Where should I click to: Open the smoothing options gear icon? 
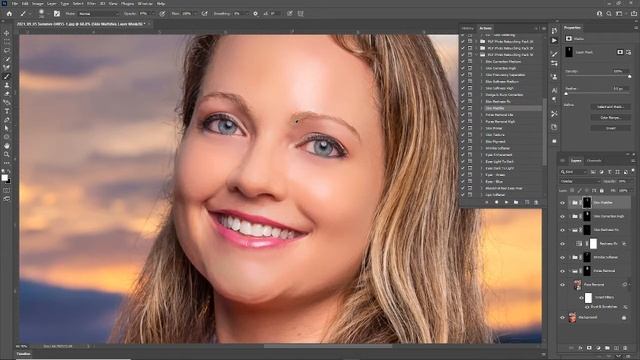point(256,13)
